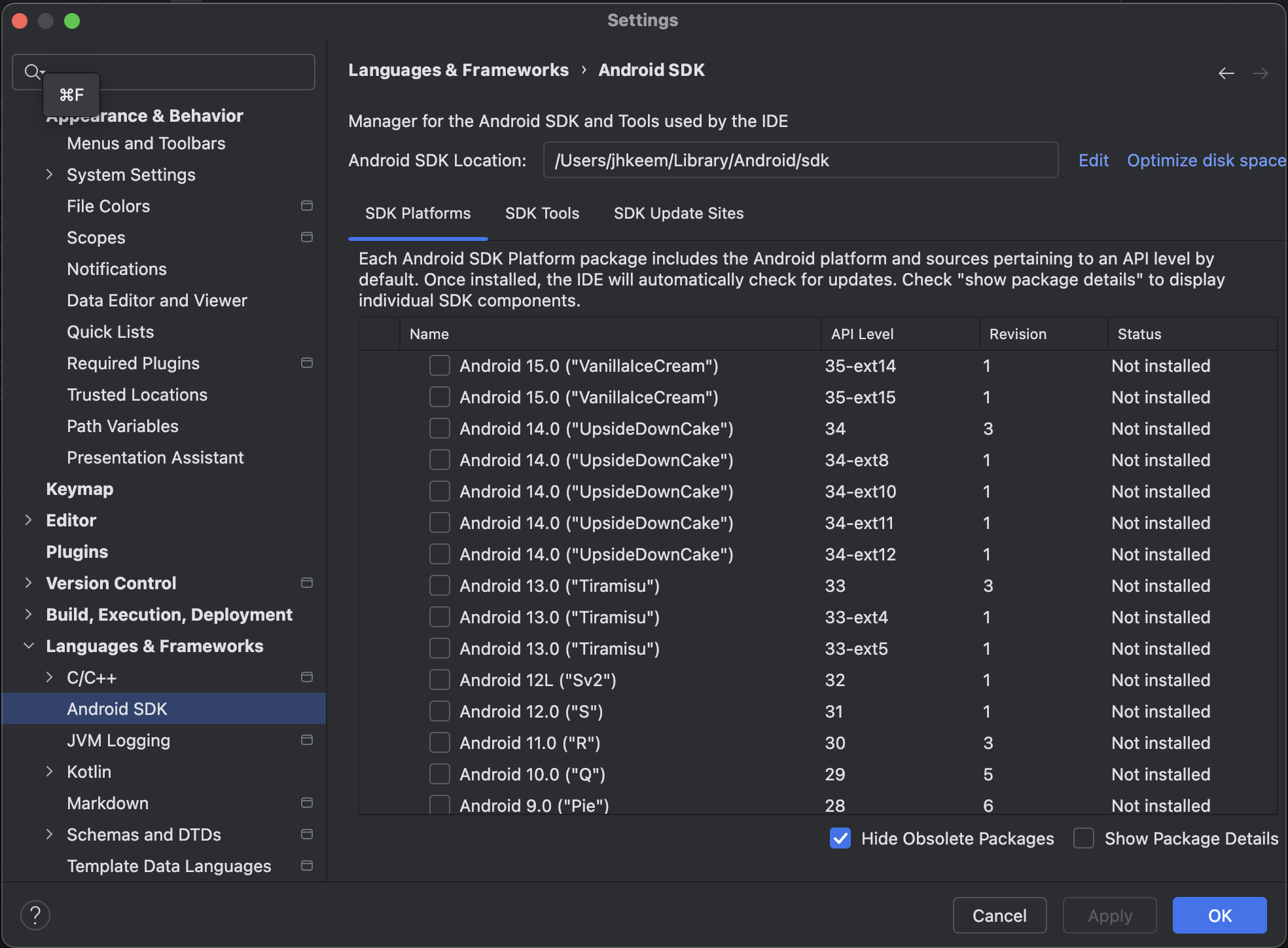The image size is (1288, 948).
Task: Click the Android SDK Location field
Action: click(x=800, y=160)
